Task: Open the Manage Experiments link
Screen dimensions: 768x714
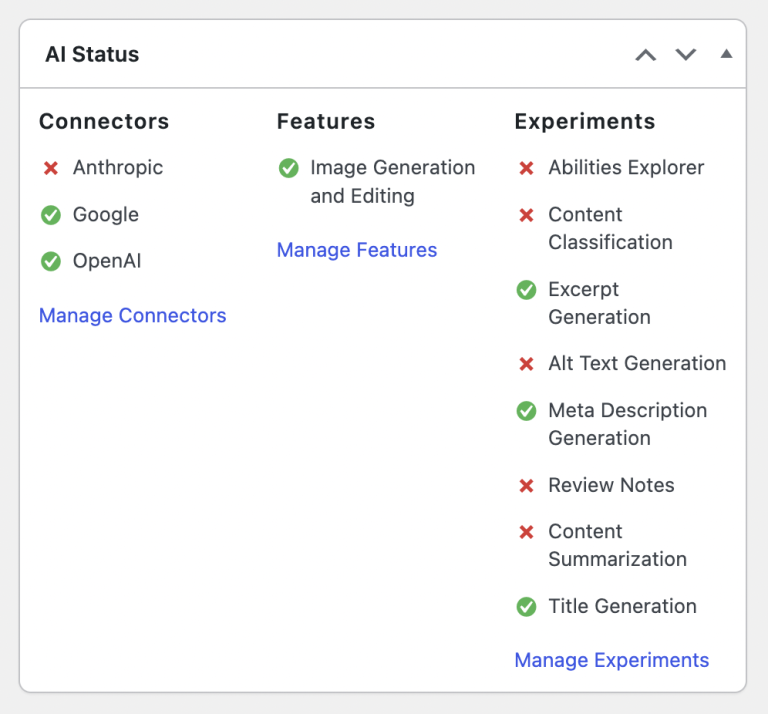Action: pyautogui.click(x=611, y=660)
